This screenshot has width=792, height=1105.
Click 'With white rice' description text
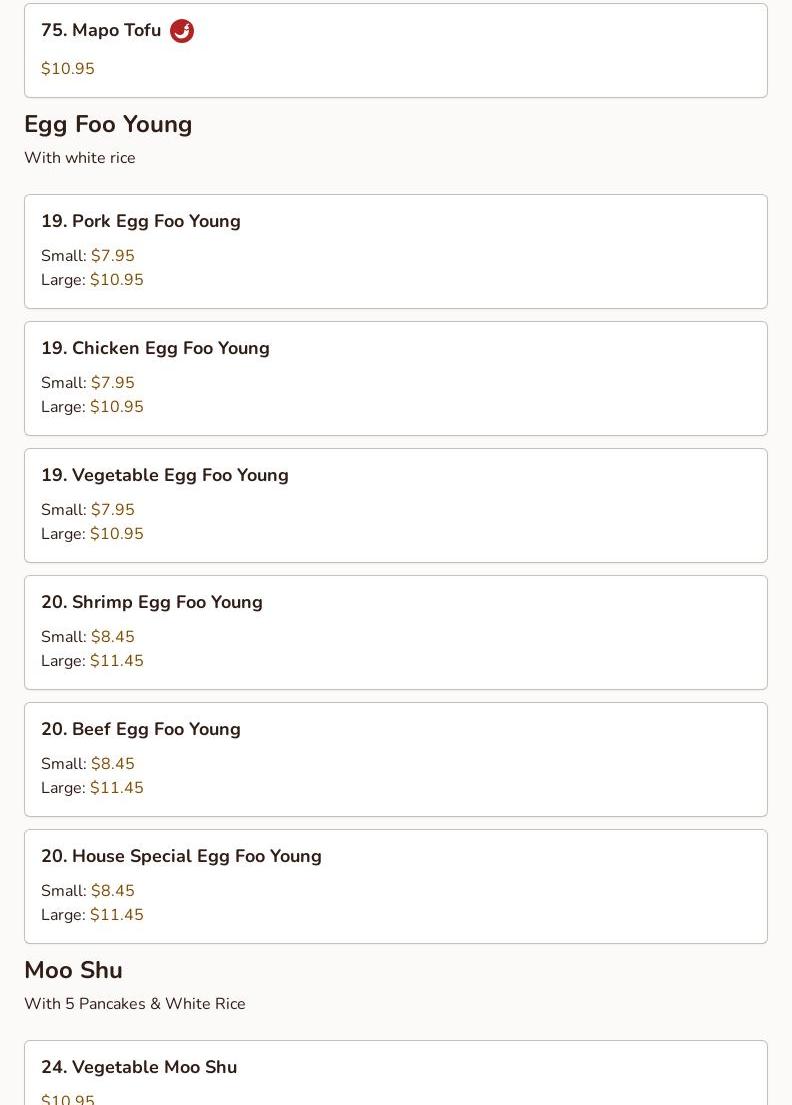point(80,158)
